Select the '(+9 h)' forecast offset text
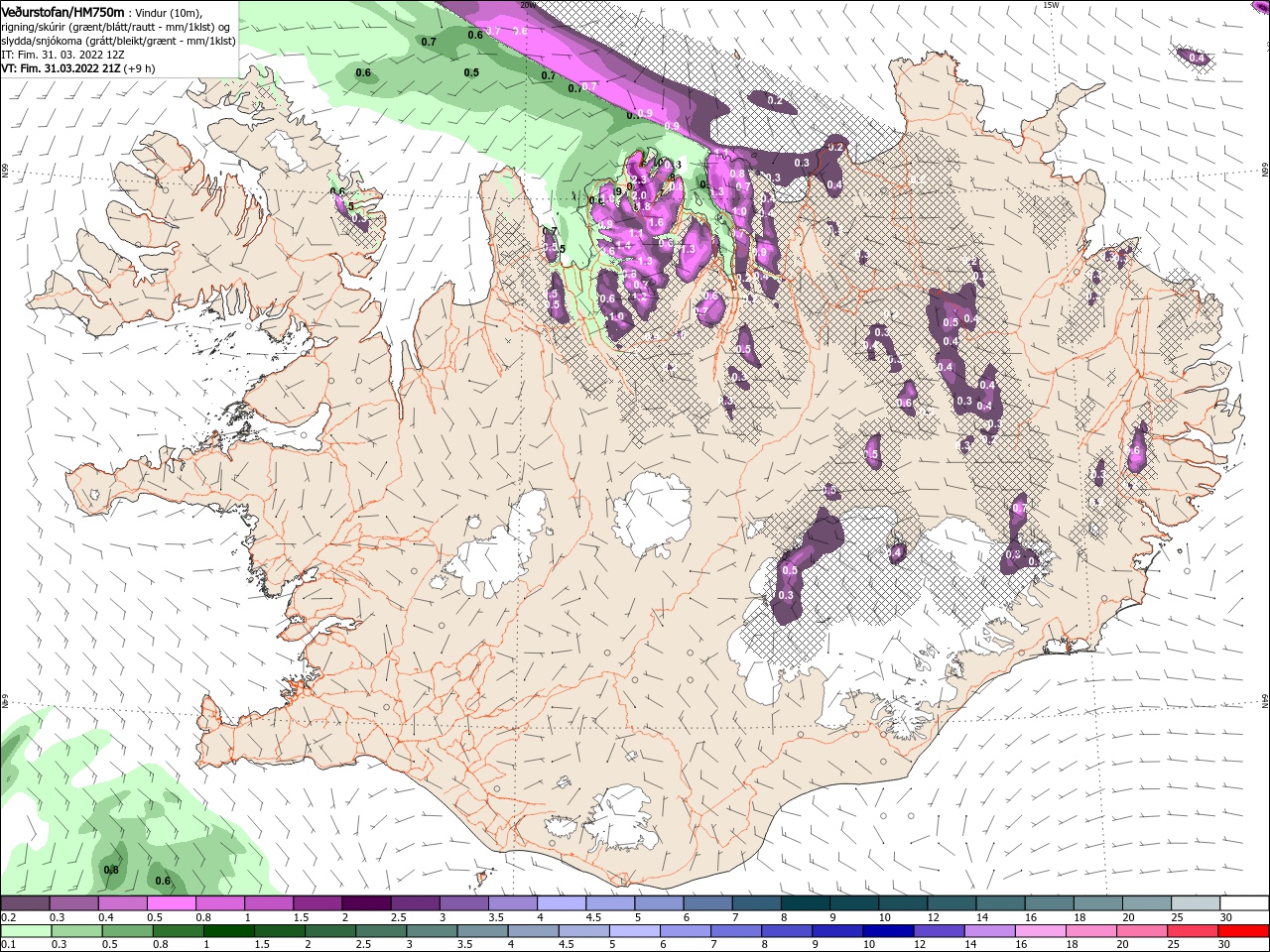This screenshot has width=1270, height=952. tap(140, 68)
